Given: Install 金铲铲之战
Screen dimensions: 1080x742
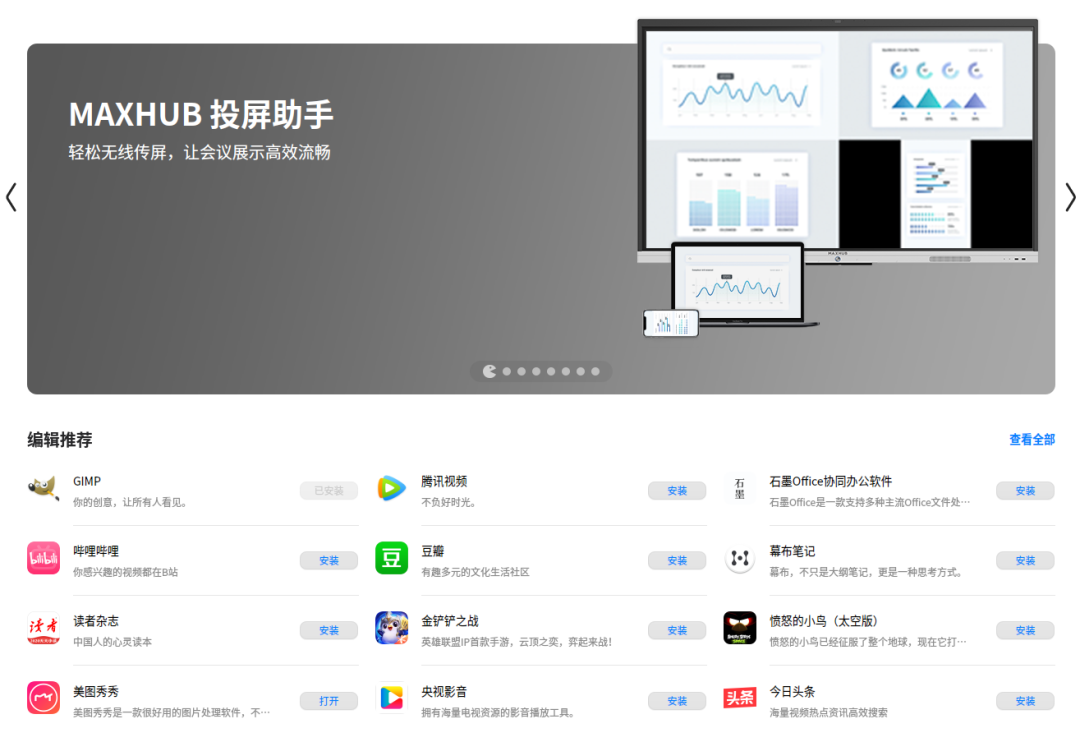Looking at the screenshot, I should 677,630.
